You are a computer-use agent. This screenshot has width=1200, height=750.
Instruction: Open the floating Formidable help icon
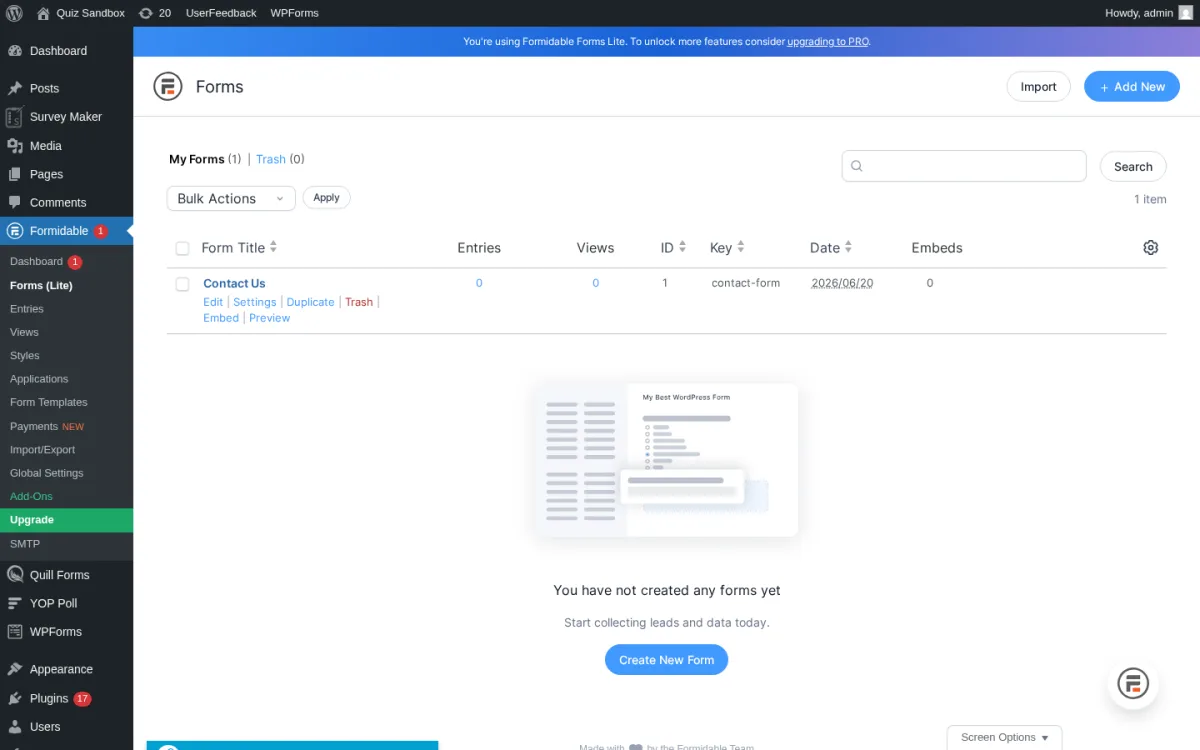pyautogui.click(x=1133, y=684)
